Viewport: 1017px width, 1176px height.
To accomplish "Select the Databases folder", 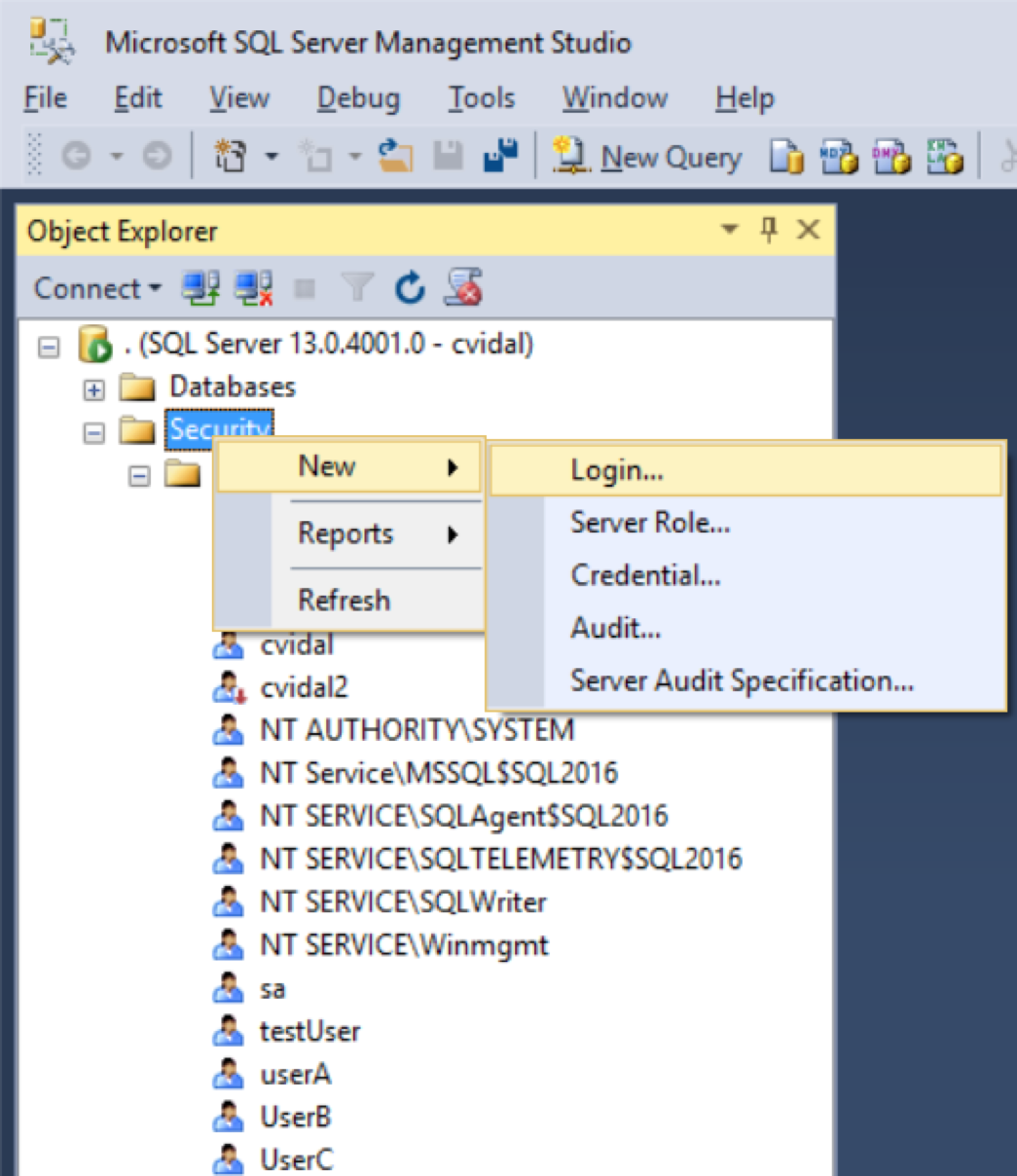I will (233, 387).
